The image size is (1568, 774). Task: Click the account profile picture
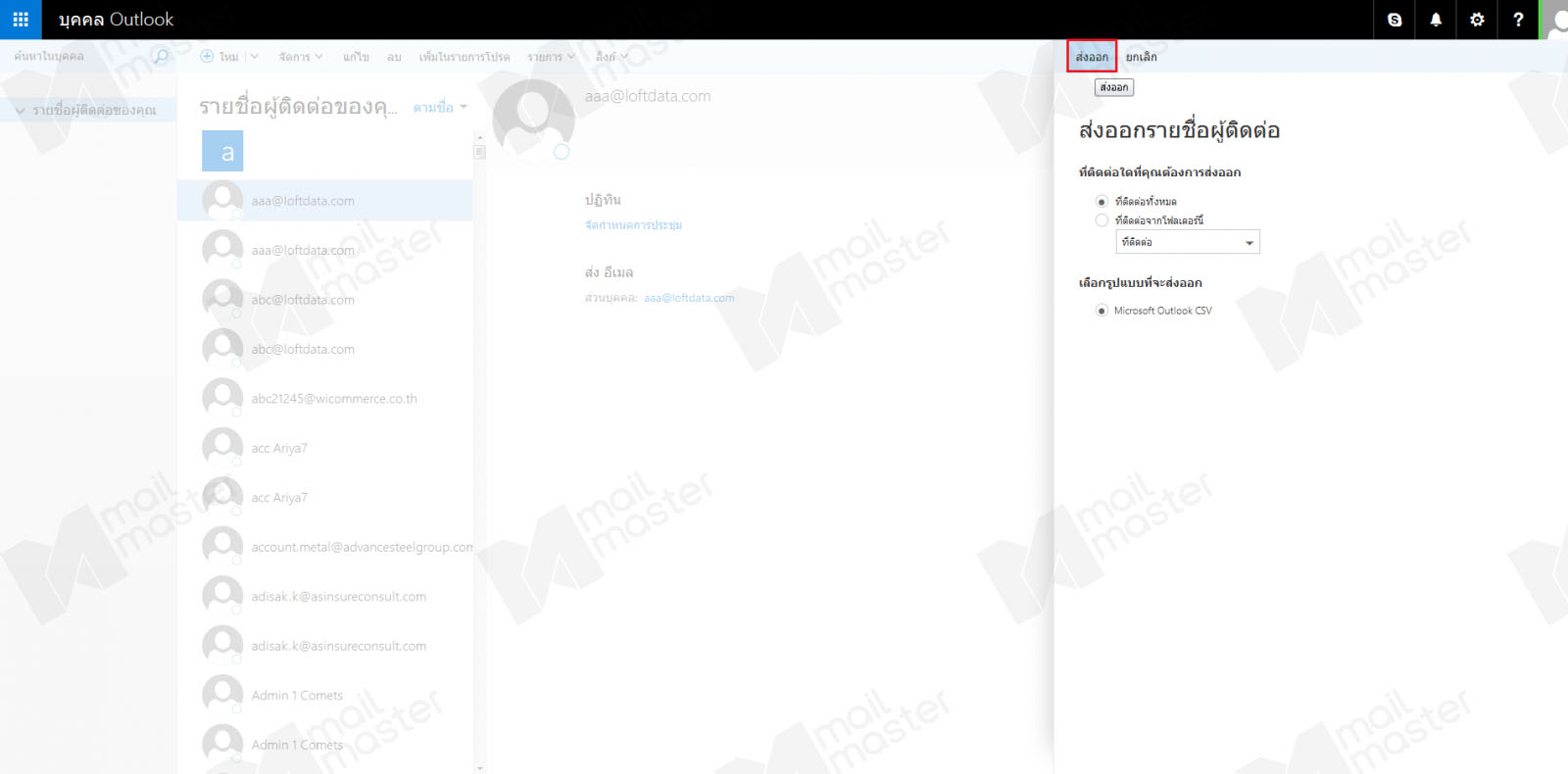click(1556, 20)
